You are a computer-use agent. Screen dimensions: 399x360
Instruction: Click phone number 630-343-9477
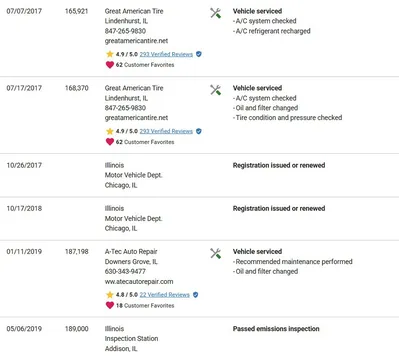coord(125,271)
